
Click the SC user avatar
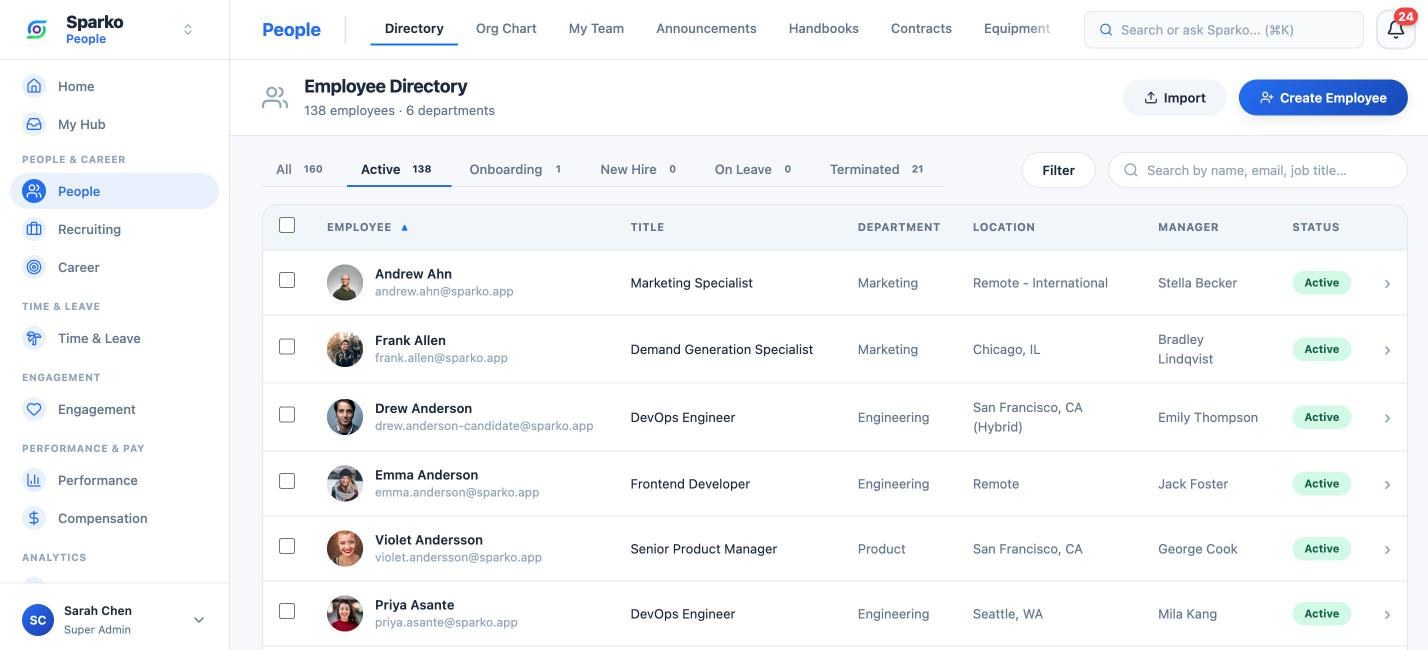[38, 620]
